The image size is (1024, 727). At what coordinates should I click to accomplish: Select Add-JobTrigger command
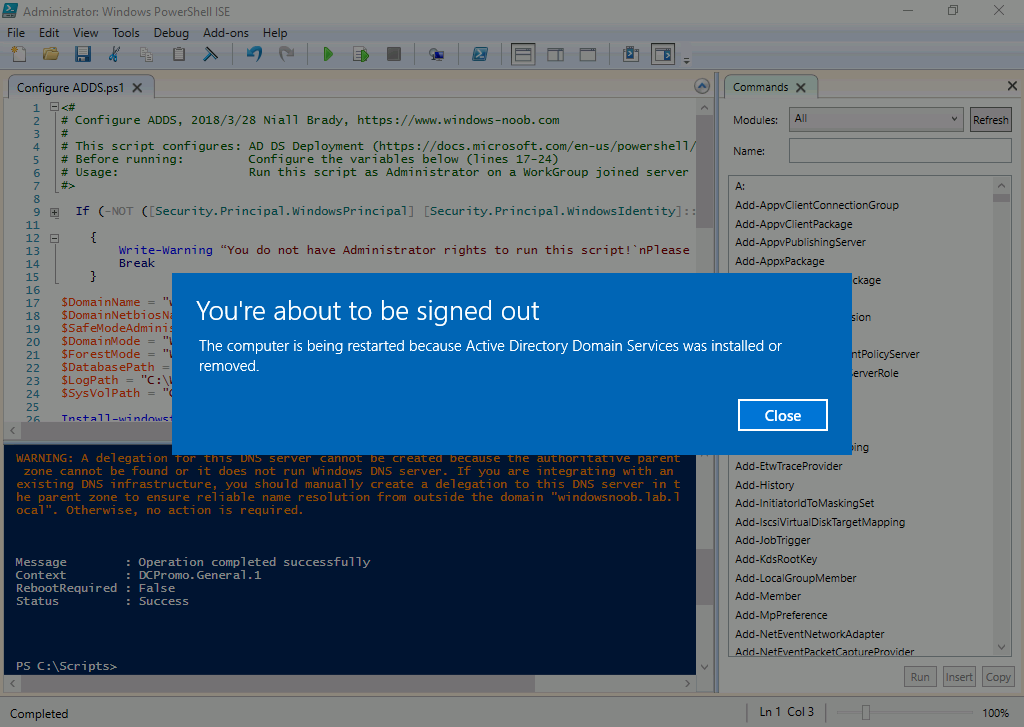(x=772, y=541)
